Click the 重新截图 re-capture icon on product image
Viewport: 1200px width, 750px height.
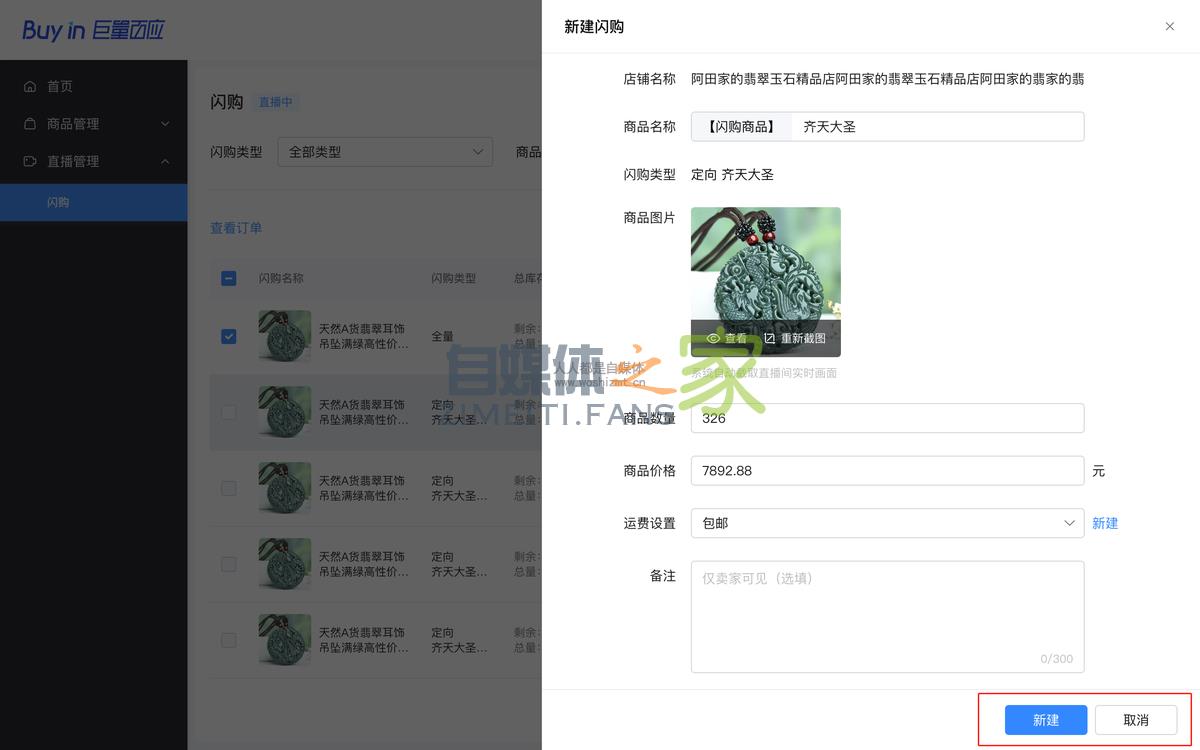768,338
